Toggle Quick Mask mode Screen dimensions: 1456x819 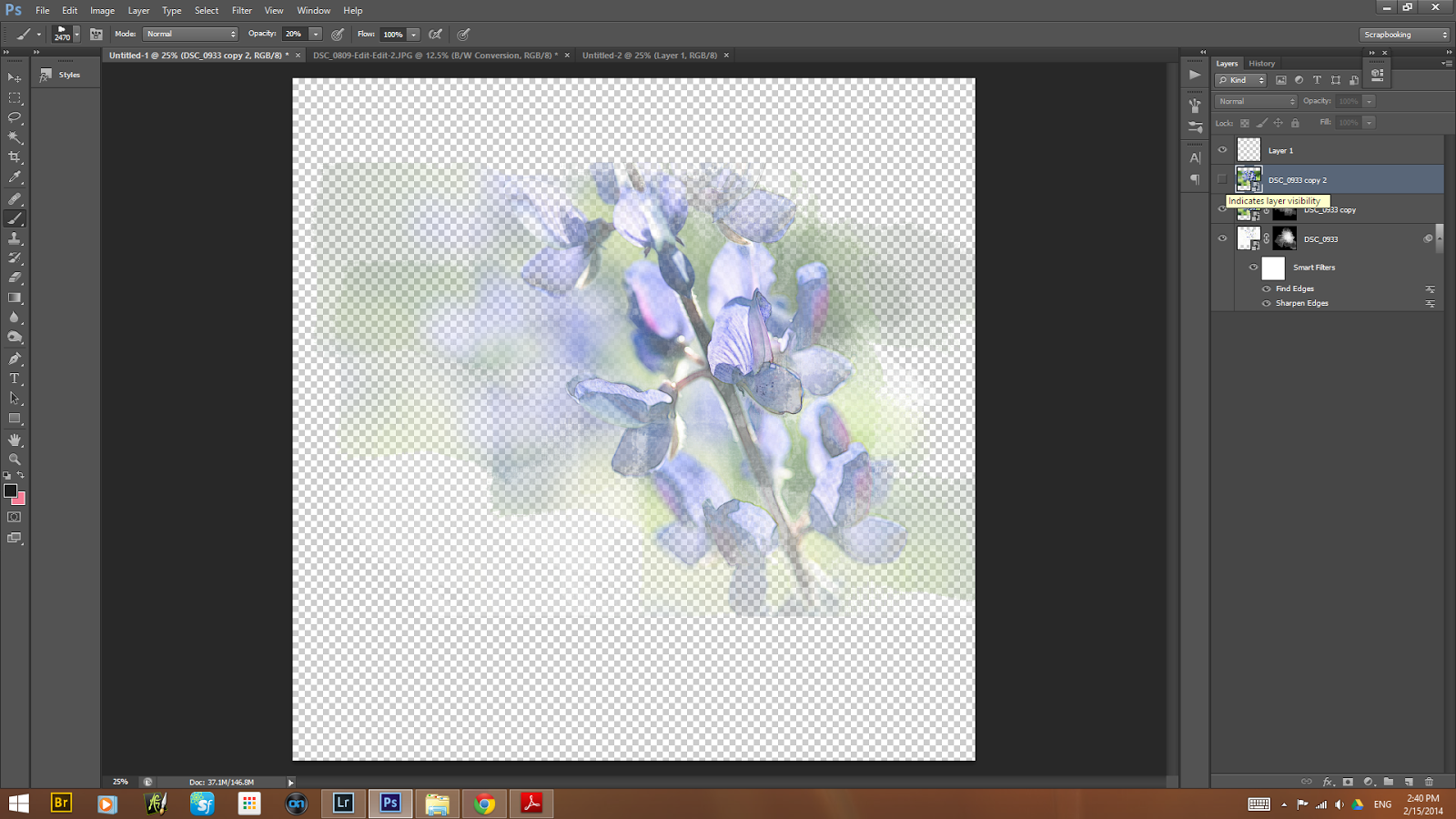(15, 517)
